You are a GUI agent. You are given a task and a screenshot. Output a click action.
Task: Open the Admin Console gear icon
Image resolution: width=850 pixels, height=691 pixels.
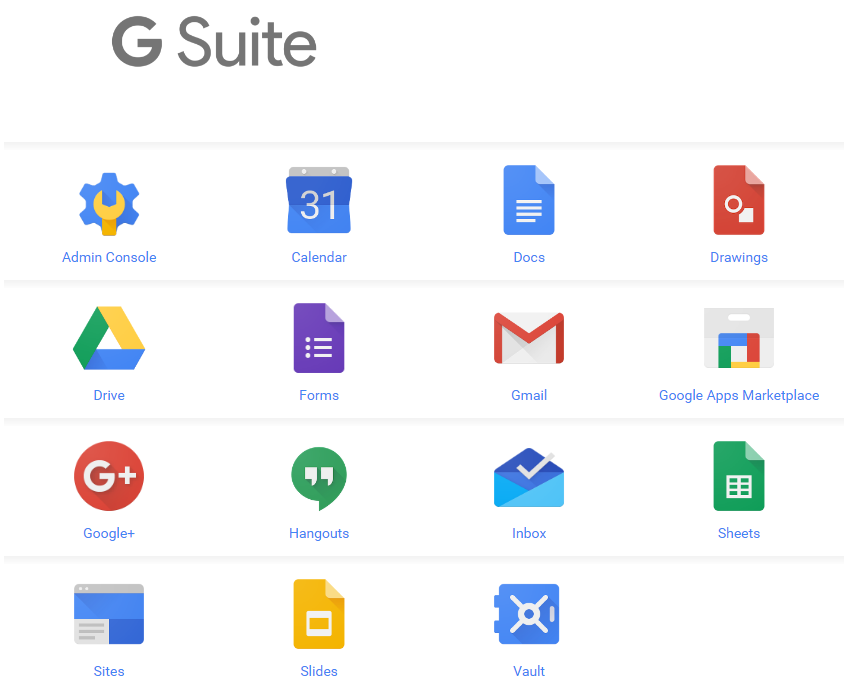pos(109,204)
